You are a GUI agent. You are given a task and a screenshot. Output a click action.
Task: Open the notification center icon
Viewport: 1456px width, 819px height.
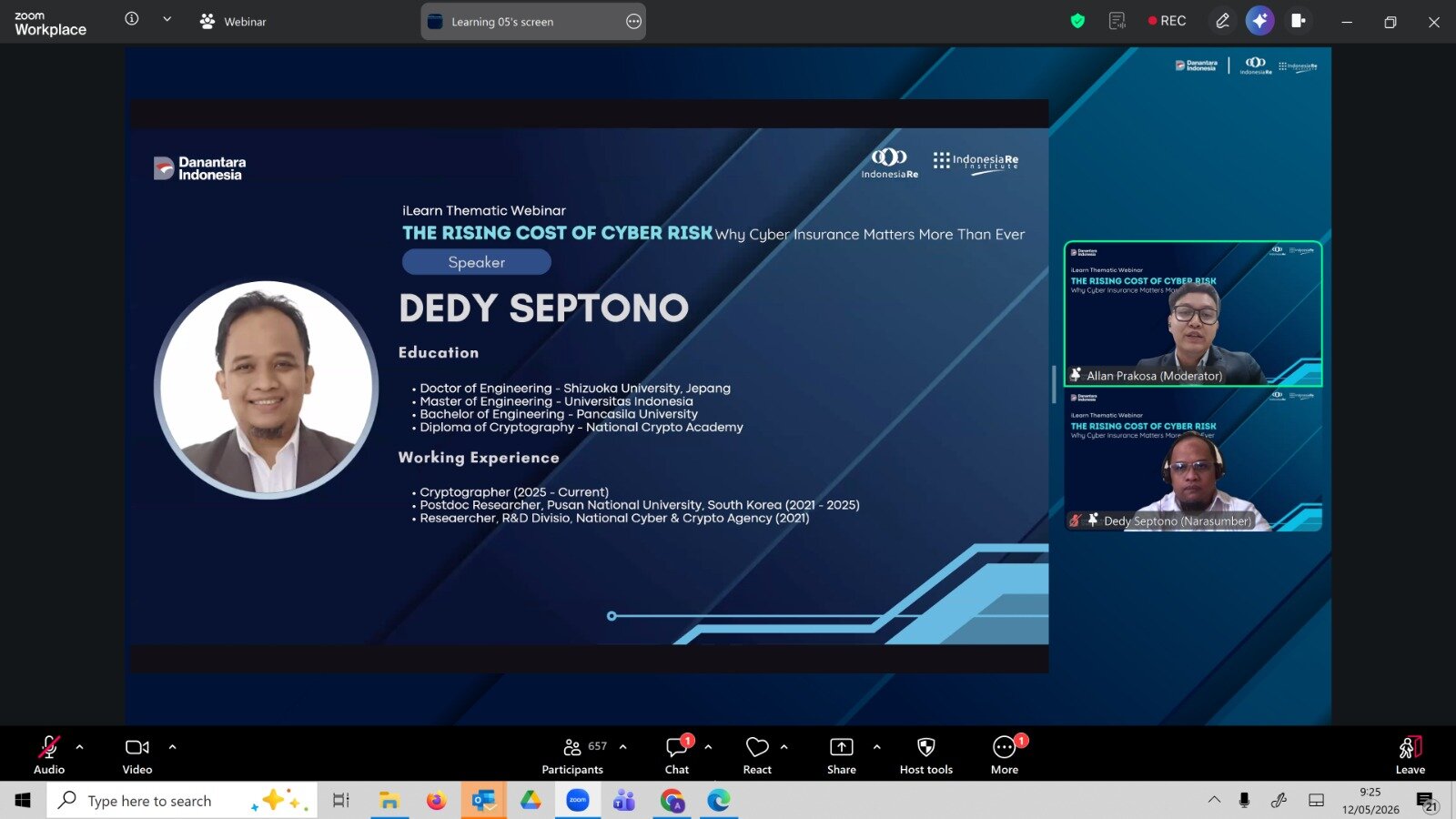point(1426,800)
